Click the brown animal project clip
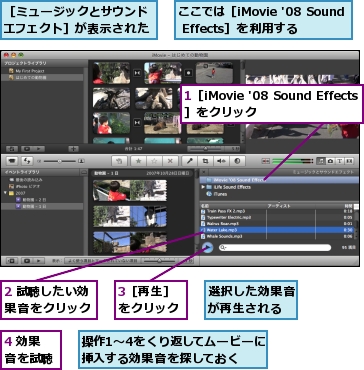Screen dimensions: 364x370 [x=162, y=123]
